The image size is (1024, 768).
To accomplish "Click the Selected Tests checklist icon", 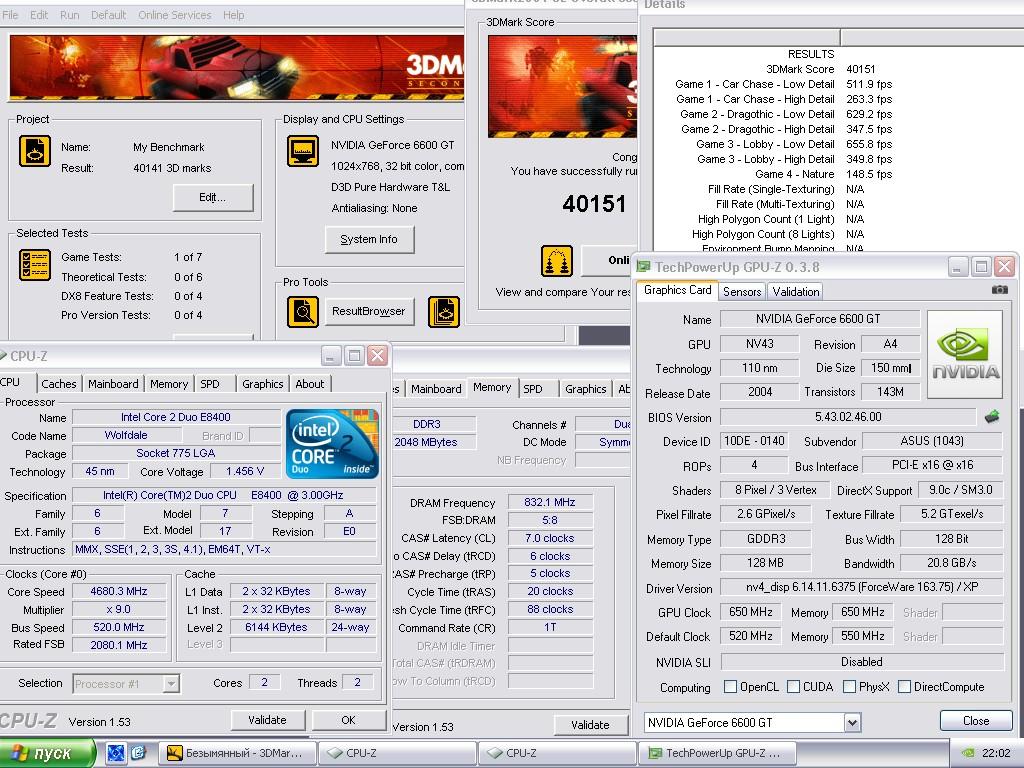I will [x=35, y=265].
